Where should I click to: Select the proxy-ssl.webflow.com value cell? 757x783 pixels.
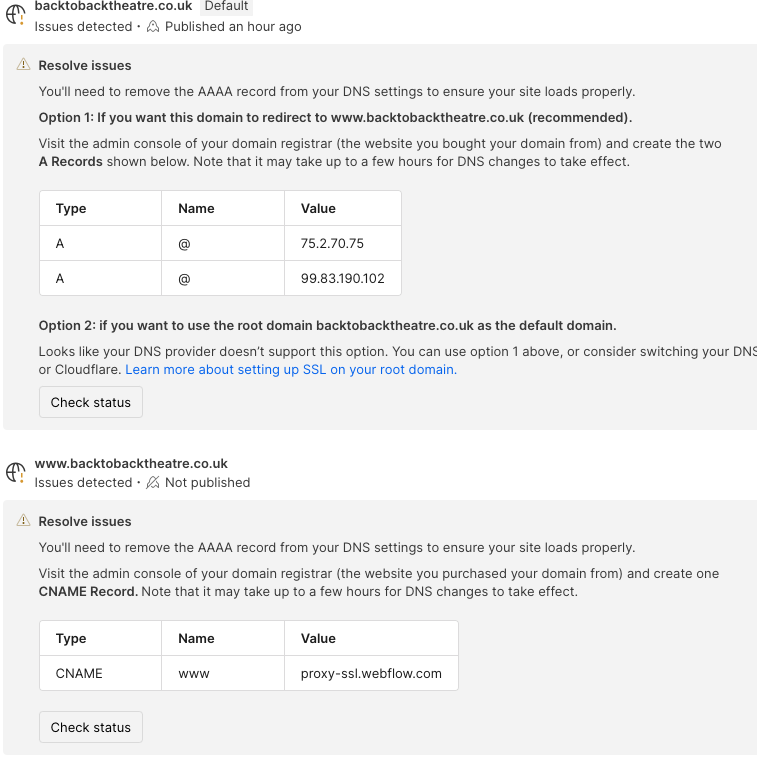[371, 673]
